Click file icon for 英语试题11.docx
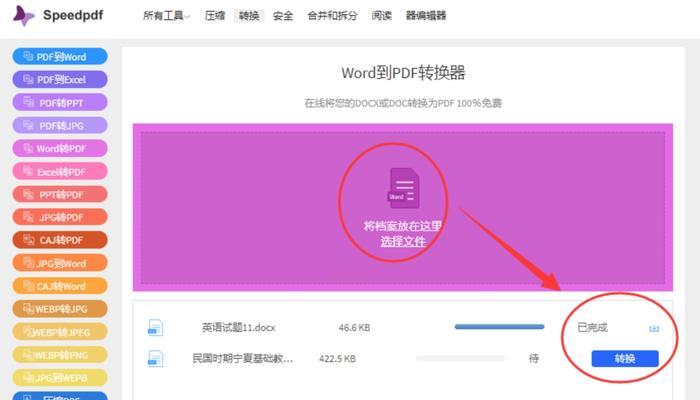 [x=155, y=328]
